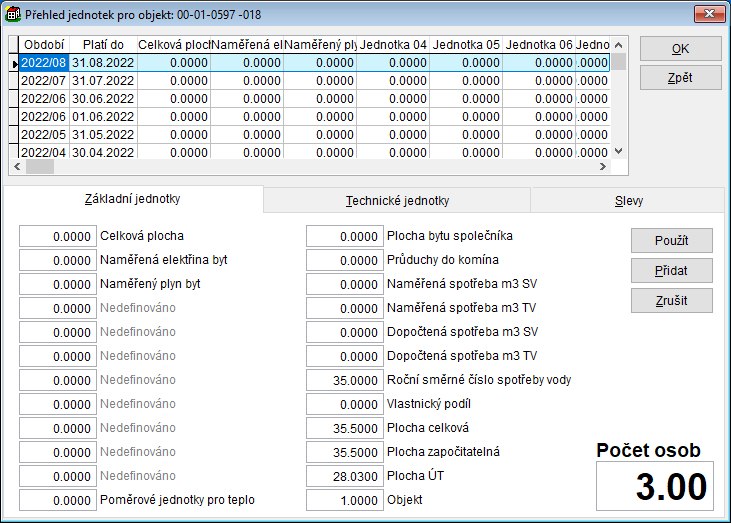Image resolution: width=731 pixels, height=523 pixels.
Task: Click the app icon in title bar
Action: tap(13, 14)
